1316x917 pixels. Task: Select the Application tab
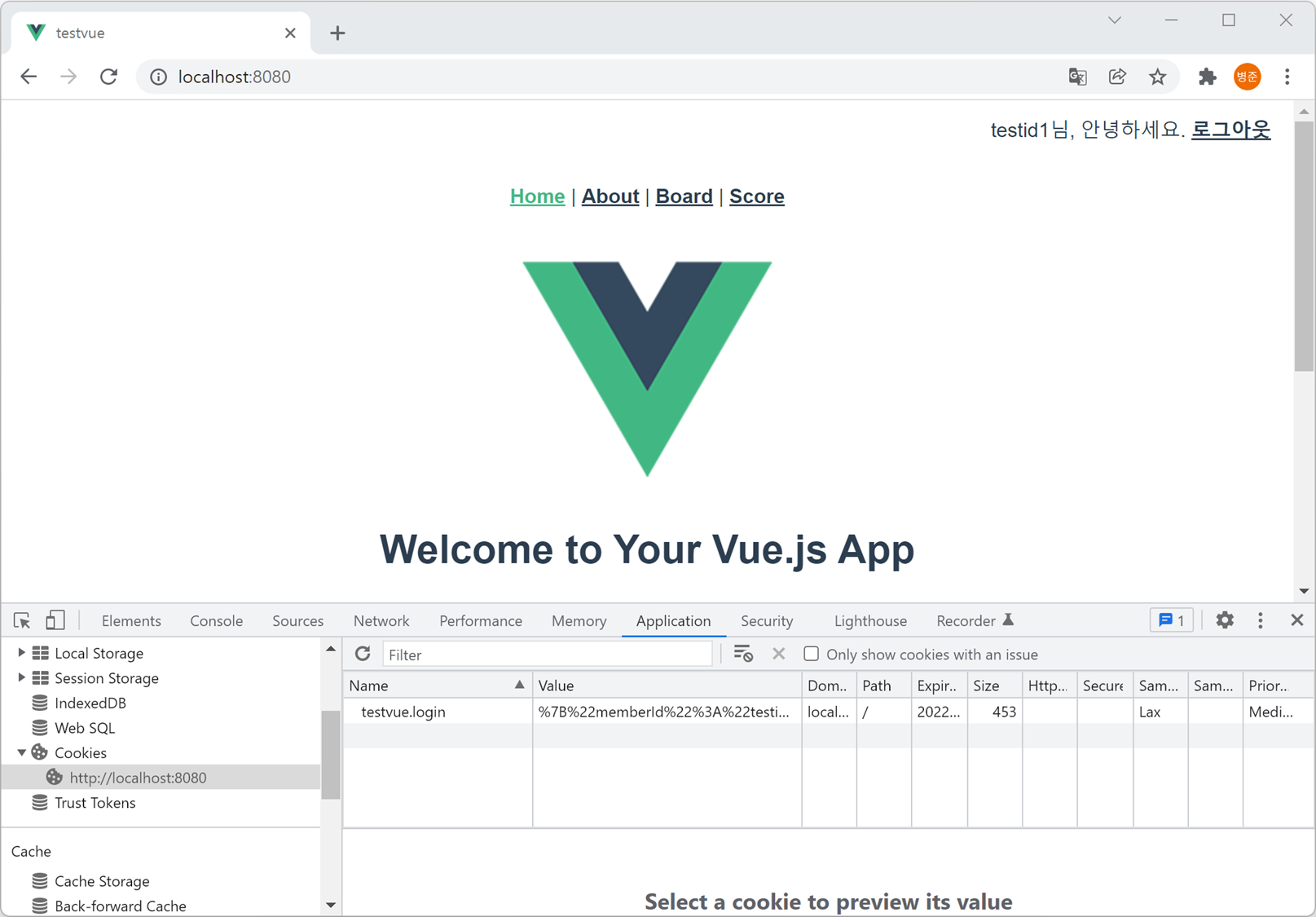coord(673,621)
